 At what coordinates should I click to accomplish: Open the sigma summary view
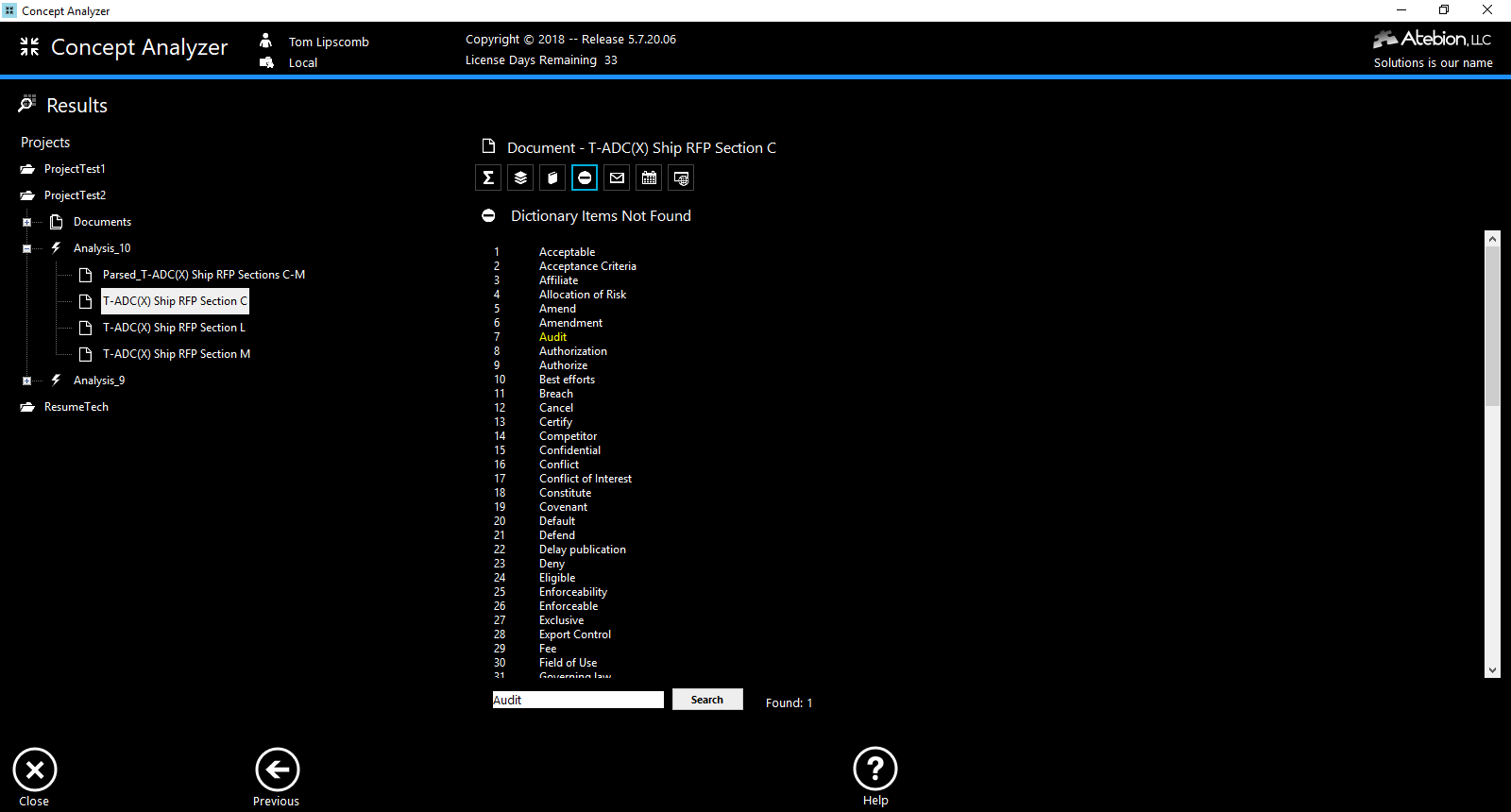click(x=488, y=178)
